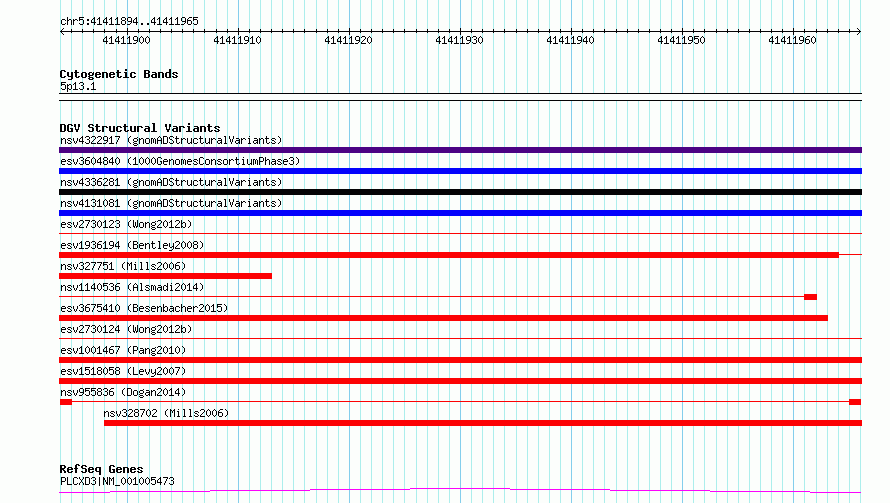Image resolution: width=890 pixels, height=503 pixels.
Task: Open variant nsv1140536 Alsmadi2014 label
Action: click(x=132, y=287)
